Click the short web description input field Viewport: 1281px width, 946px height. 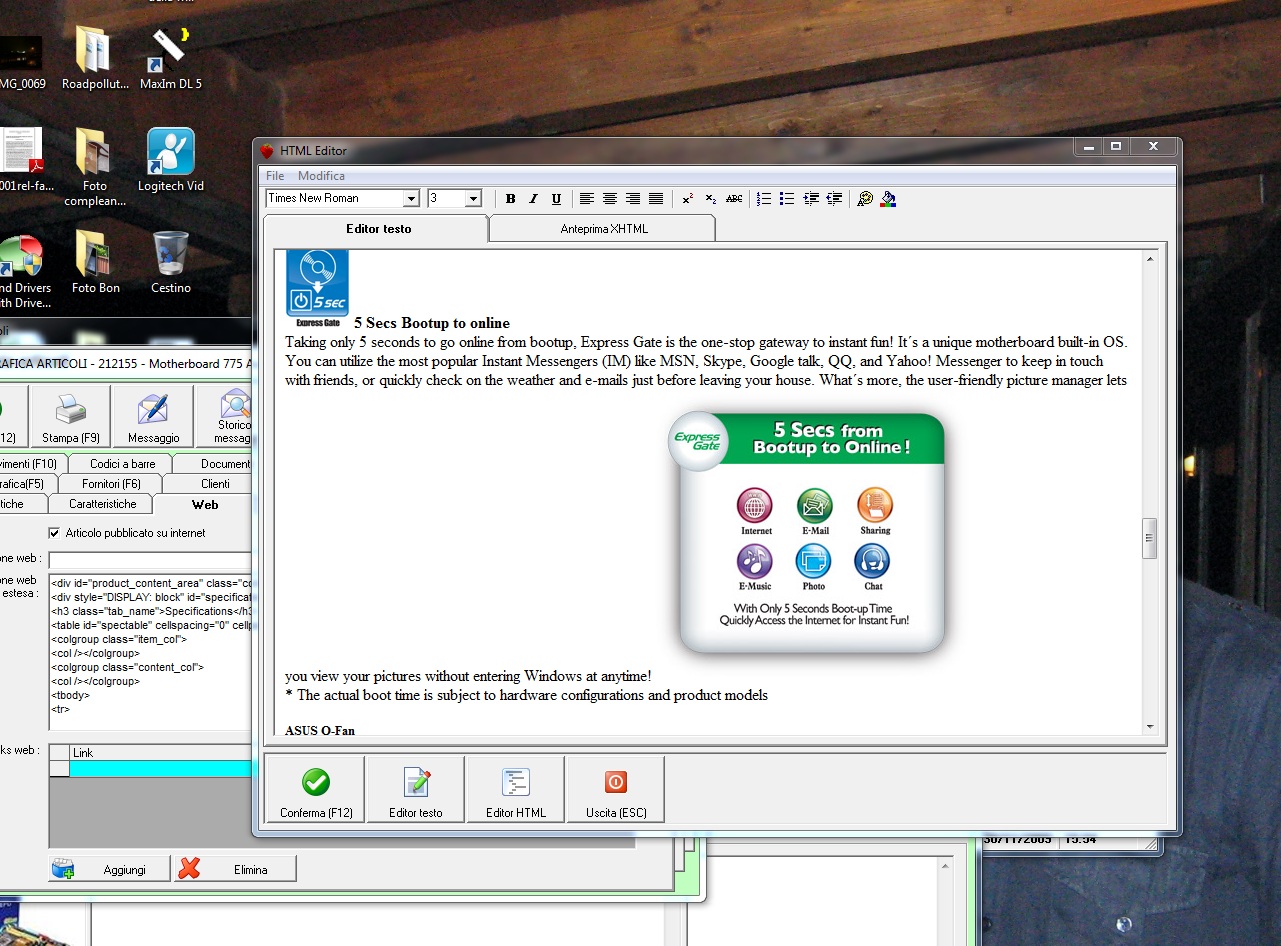tap(150, 560)
